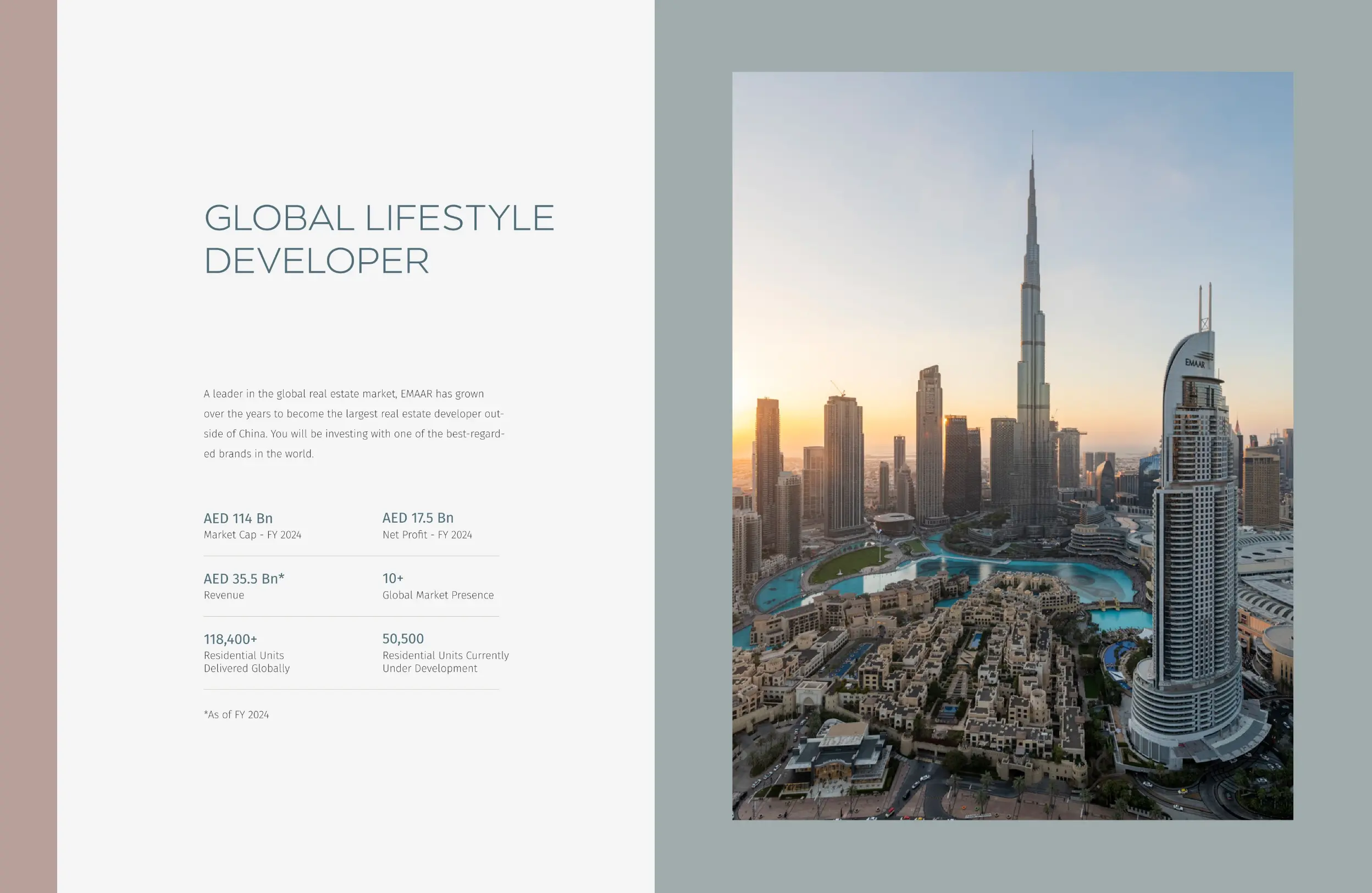
Task: Select the 'AED 35.5 Bn*' value
Action: point(244,578)
